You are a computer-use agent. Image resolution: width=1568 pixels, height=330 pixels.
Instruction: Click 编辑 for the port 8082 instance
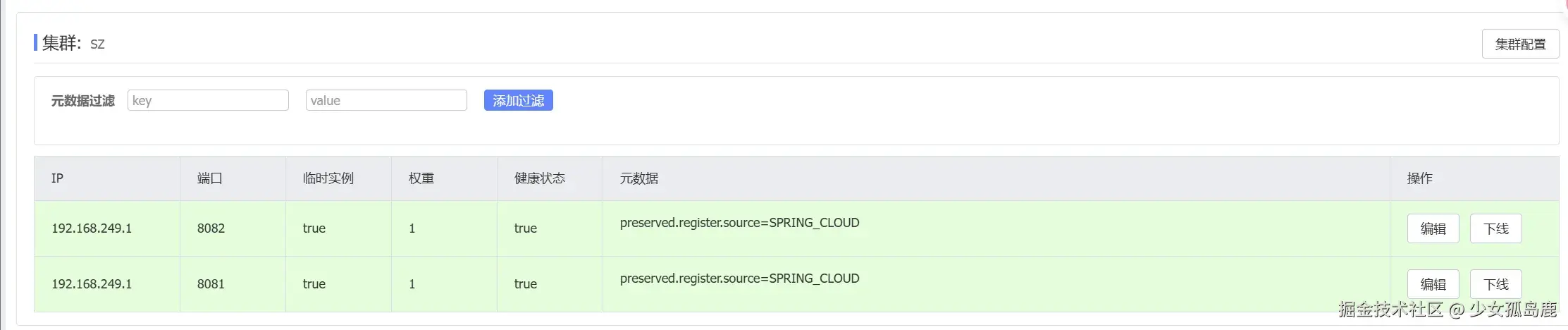click(x=1433, y=228)
